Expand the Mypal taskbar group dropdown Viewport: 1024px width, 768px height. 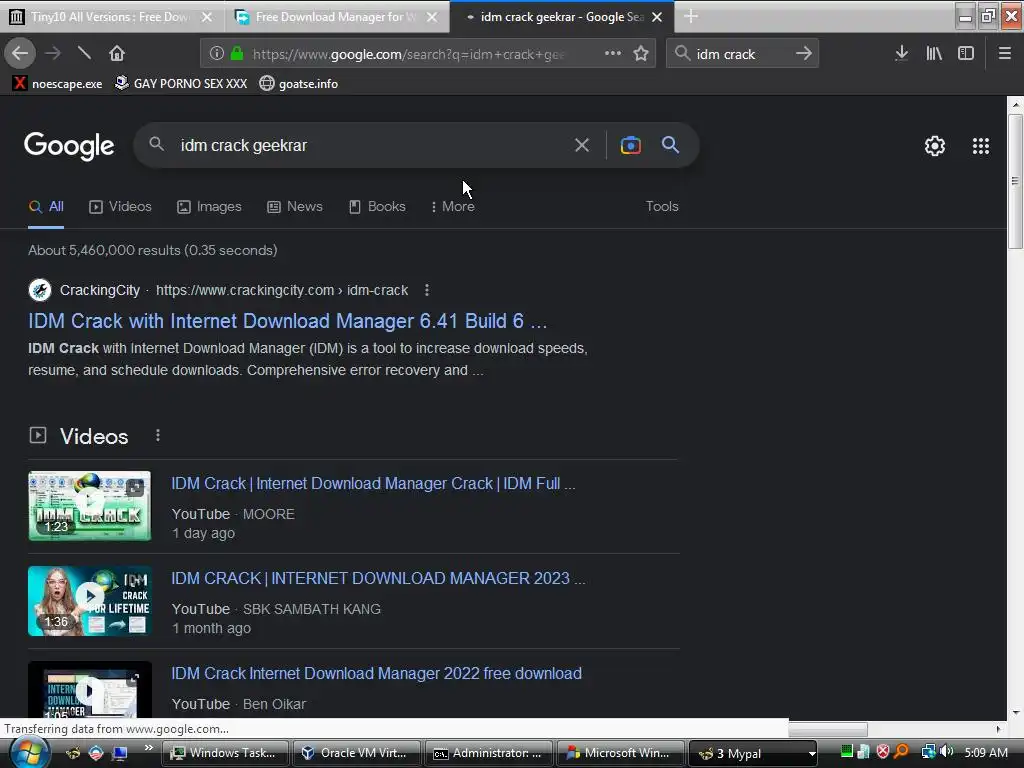click(x=812, y=753)
